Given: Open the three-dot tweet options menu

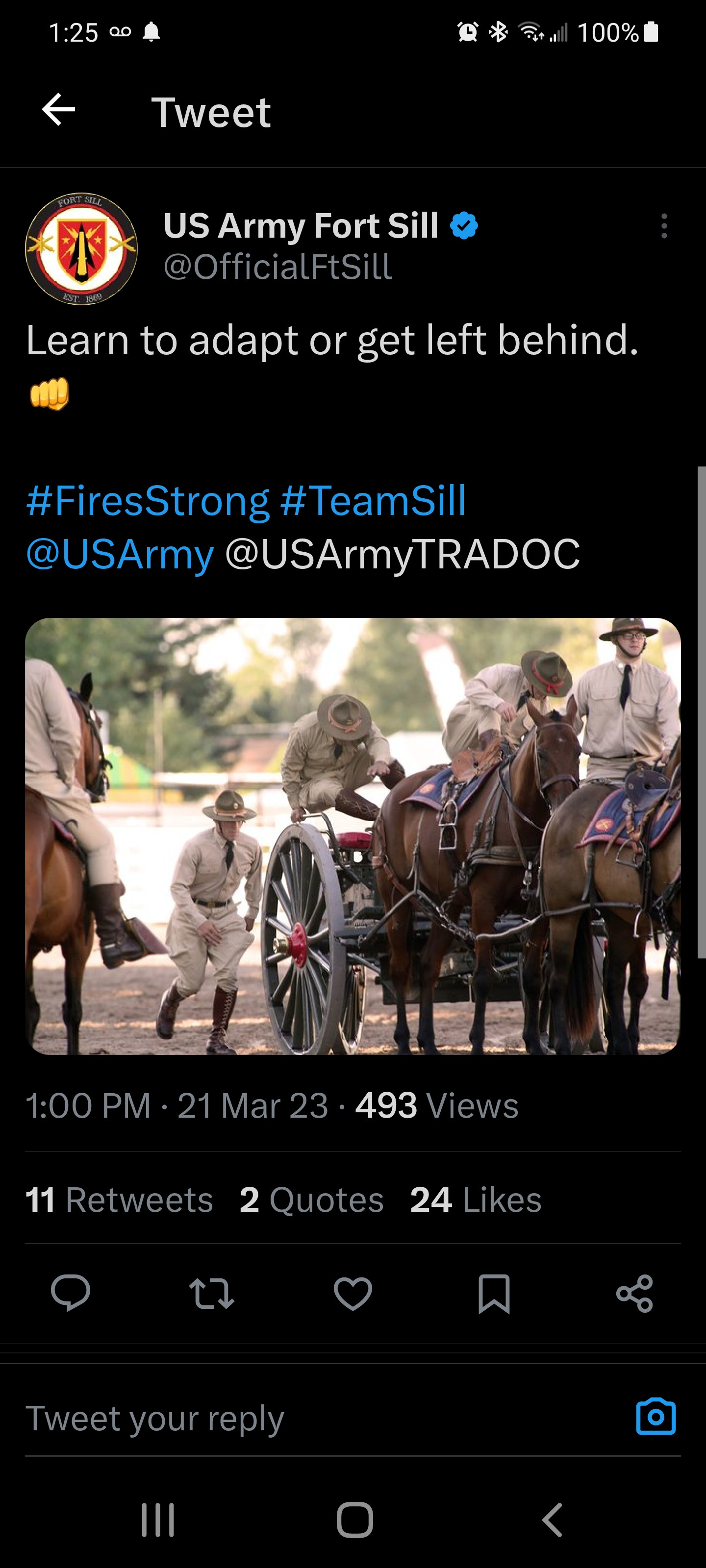Looking at the screenshot, I should [x=664, y=226].
